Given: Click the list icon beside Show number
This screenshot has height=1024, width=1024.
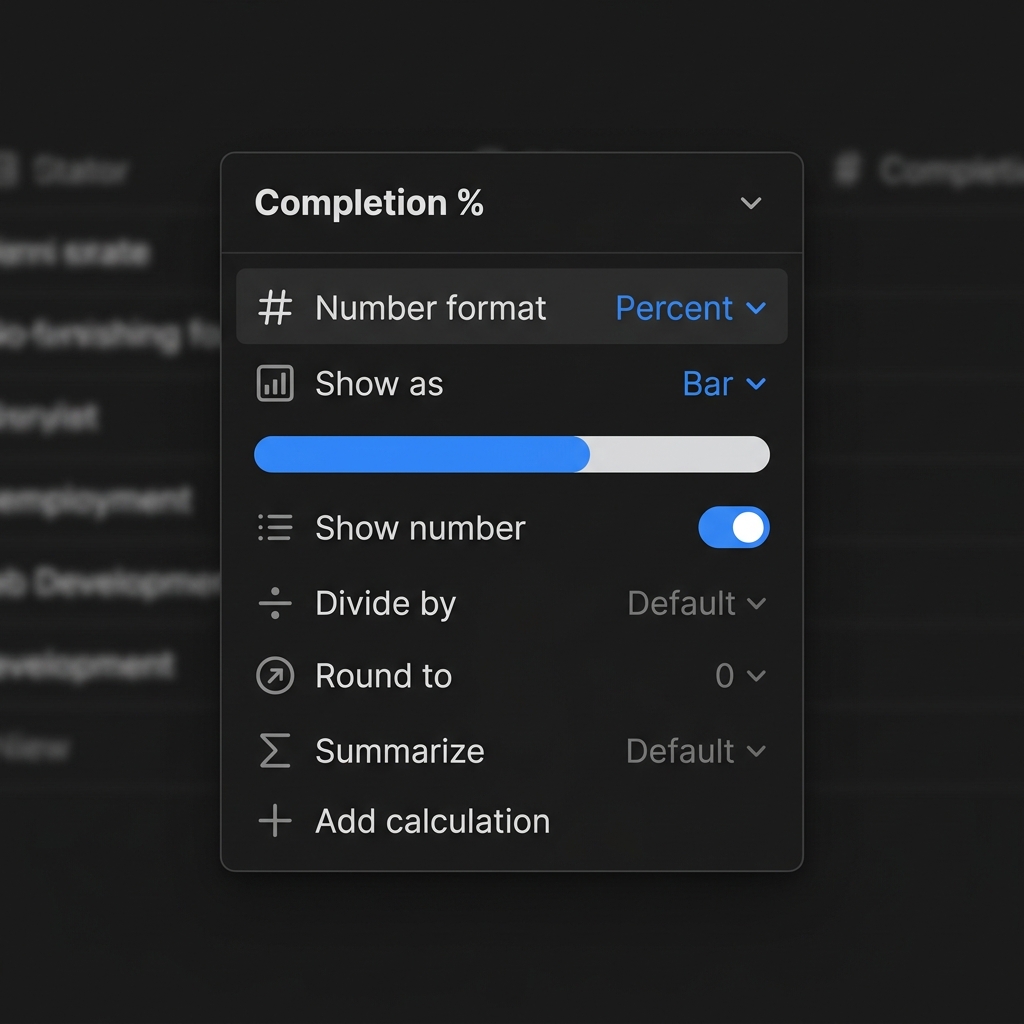Looking at the screenshot, I should click(x=275, y=528).
